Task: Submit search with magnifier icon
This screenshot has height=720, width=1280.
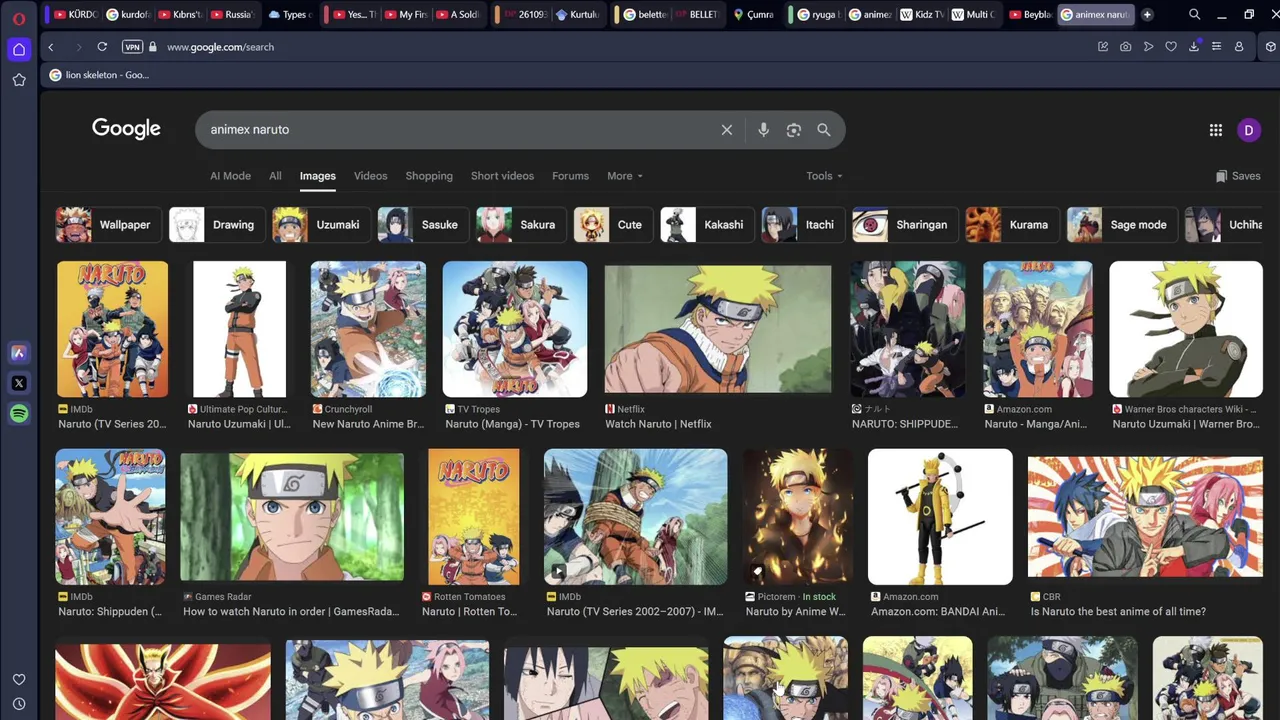Action: [x=824, y=130]
